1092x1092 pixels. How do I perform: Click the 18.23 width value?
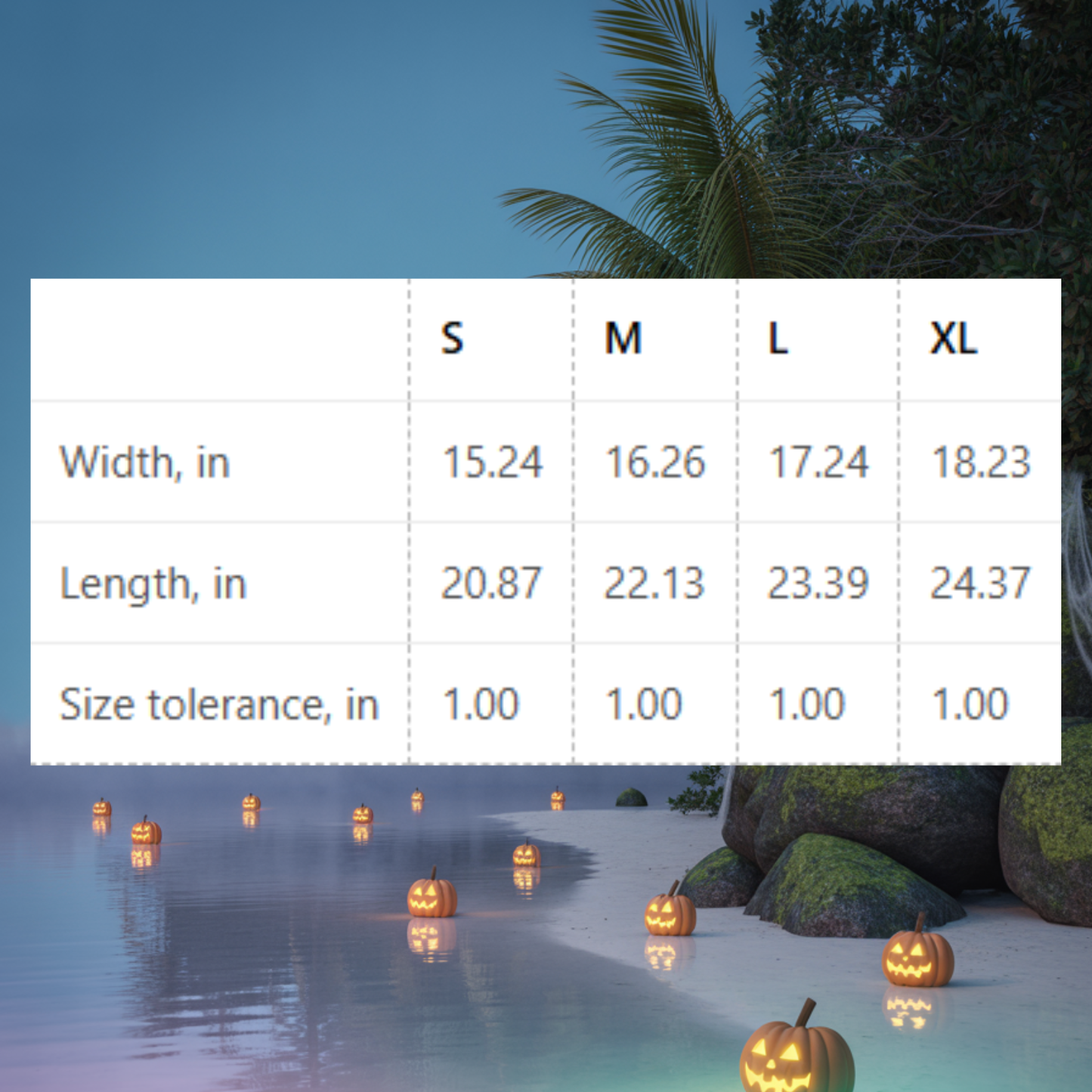(981, 462)
